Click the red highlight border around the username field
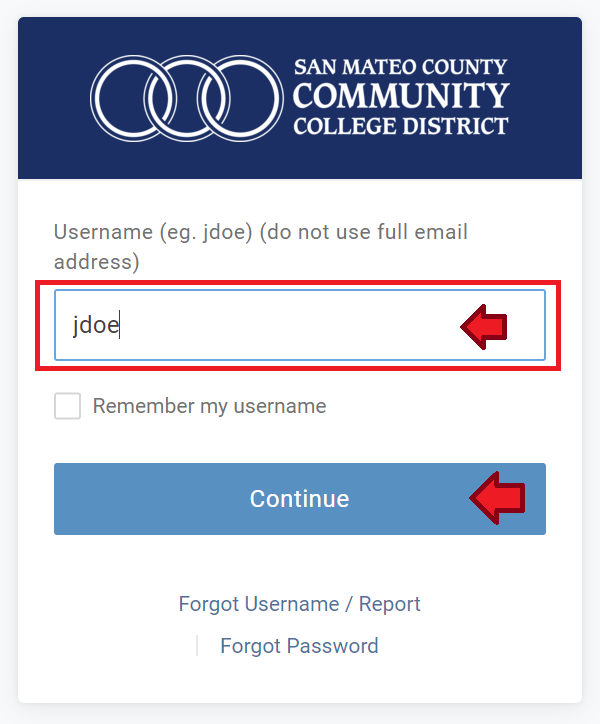Screen dimensions: 600x724 coord(298,282)
